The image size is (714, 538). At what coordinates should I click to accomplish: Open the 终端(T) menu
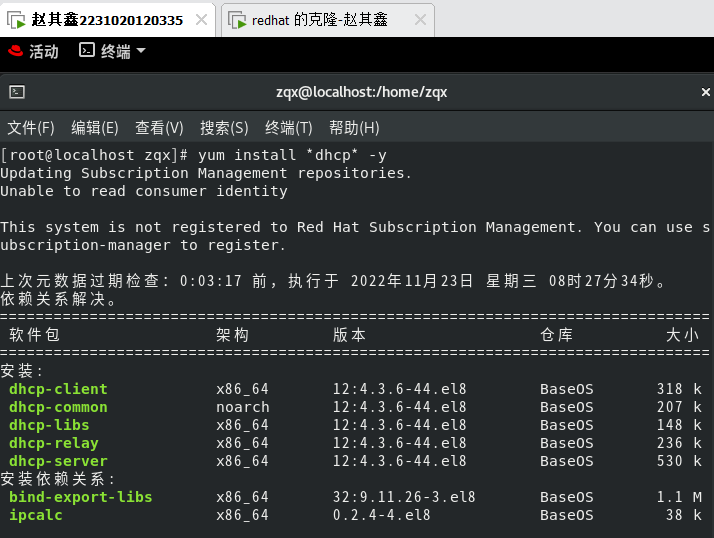point(289,128)
